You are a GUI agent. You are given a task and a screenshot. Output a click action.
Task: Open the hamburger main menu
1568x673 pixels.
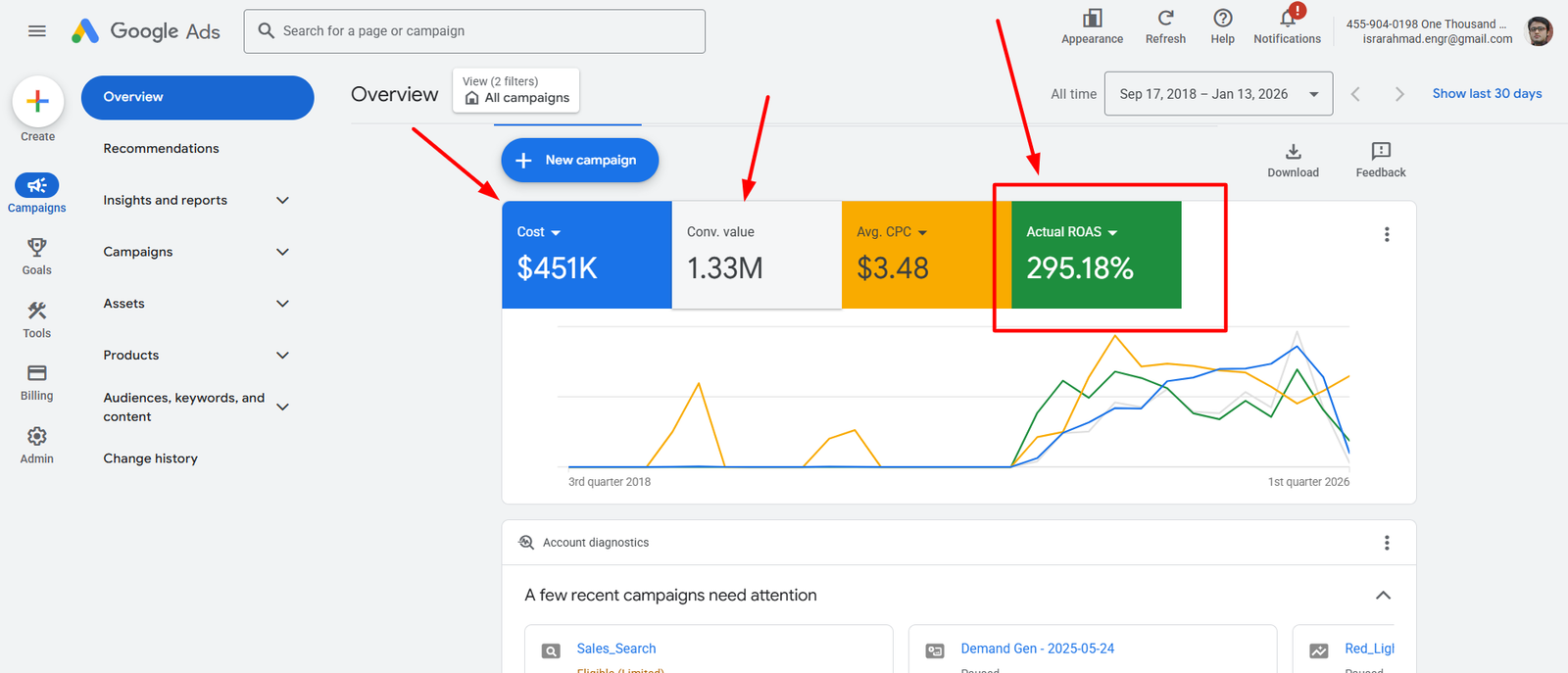[x=37, y=31]
